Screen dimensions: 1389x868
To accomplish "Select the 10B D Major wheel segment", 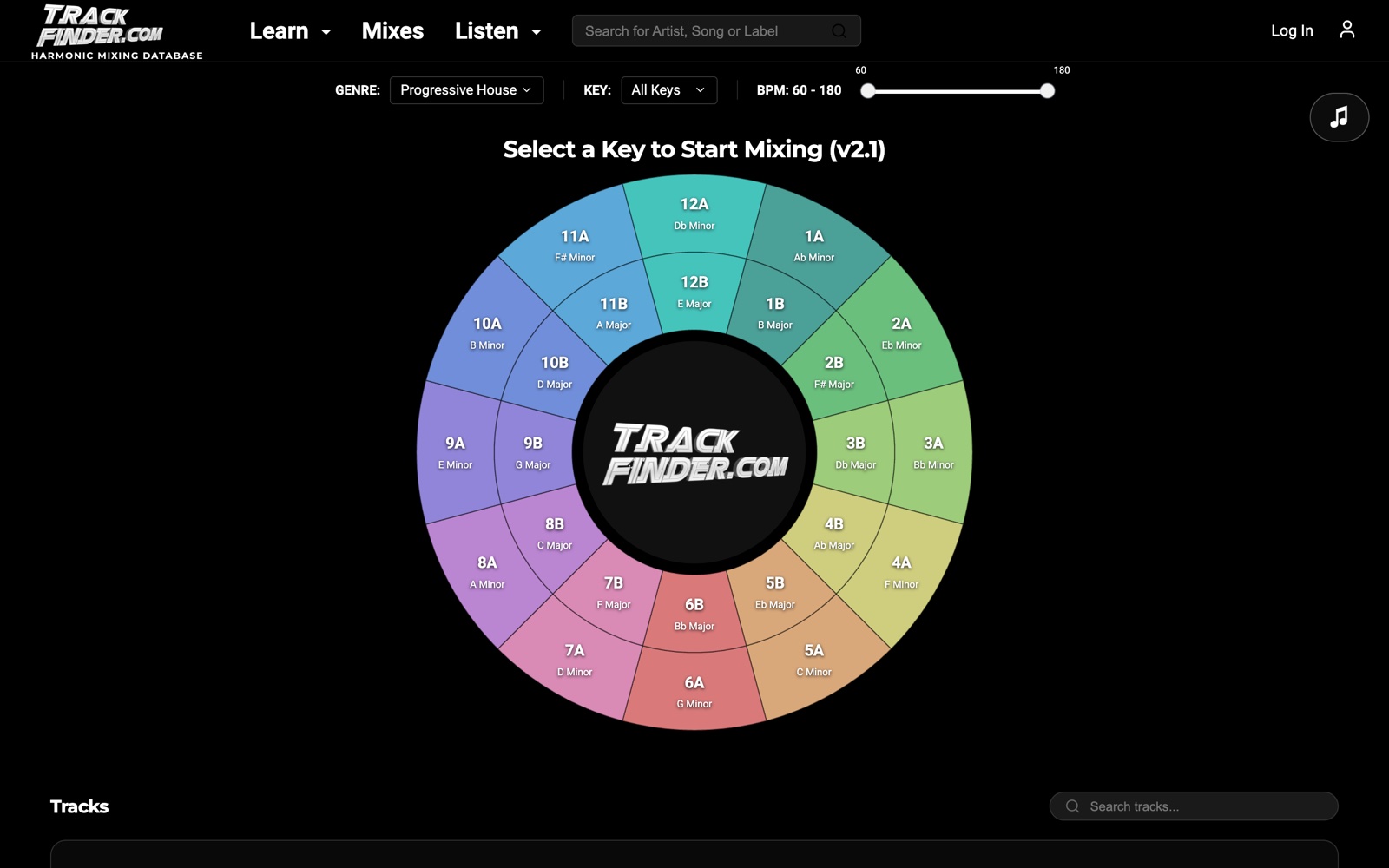I will (x=555, y=372).
